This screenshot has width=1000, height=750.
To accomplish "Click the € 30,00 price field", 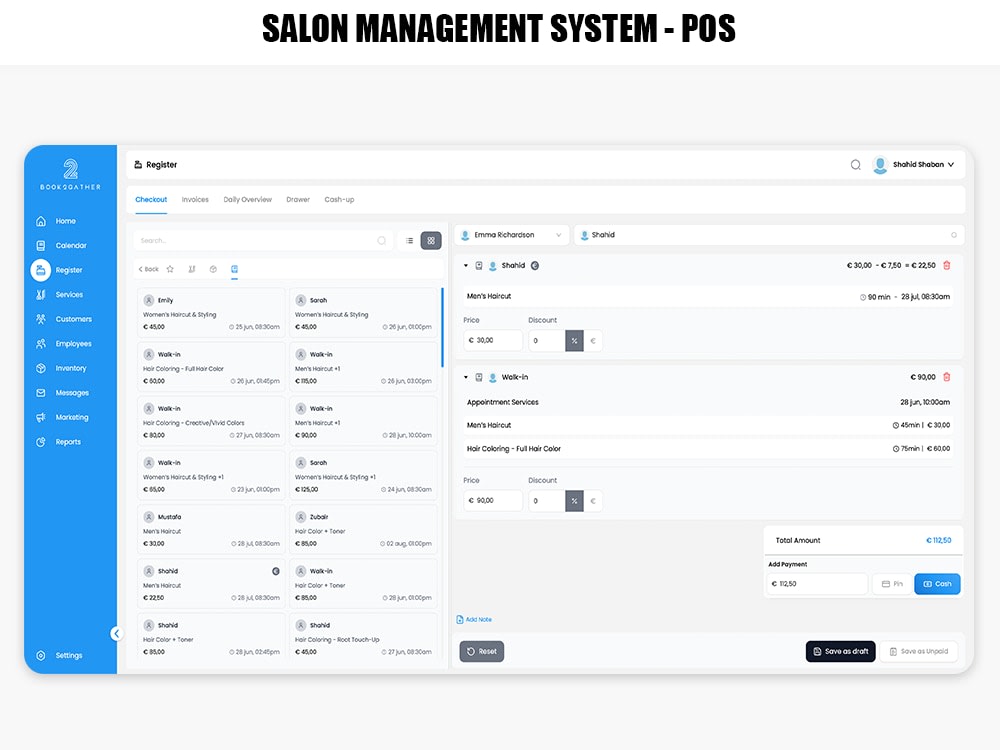I will click(x=493, y=341).
